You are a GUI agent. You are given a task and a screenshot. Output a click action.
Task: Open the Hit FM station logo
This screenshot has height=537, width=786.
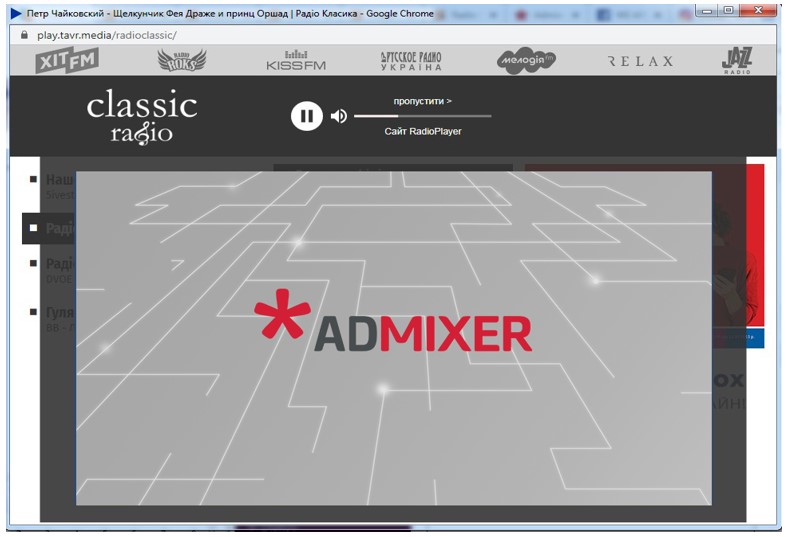[x=67, y=60]
